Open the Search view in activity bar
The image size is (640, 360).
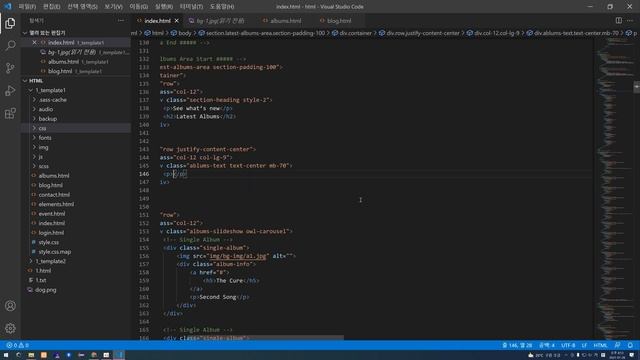pos(10,45)
